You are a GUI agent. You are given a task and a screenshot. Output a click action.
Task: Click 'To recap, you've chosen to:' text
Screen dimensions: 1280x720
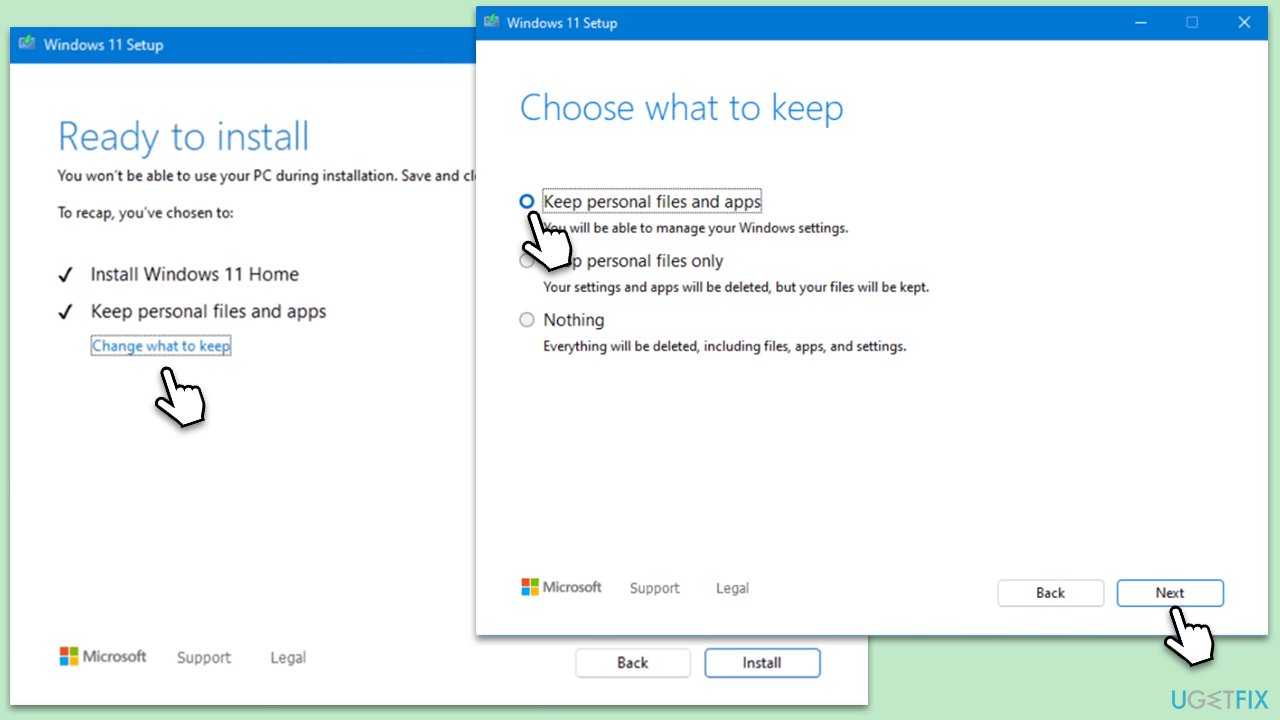[x=146, y=212]
